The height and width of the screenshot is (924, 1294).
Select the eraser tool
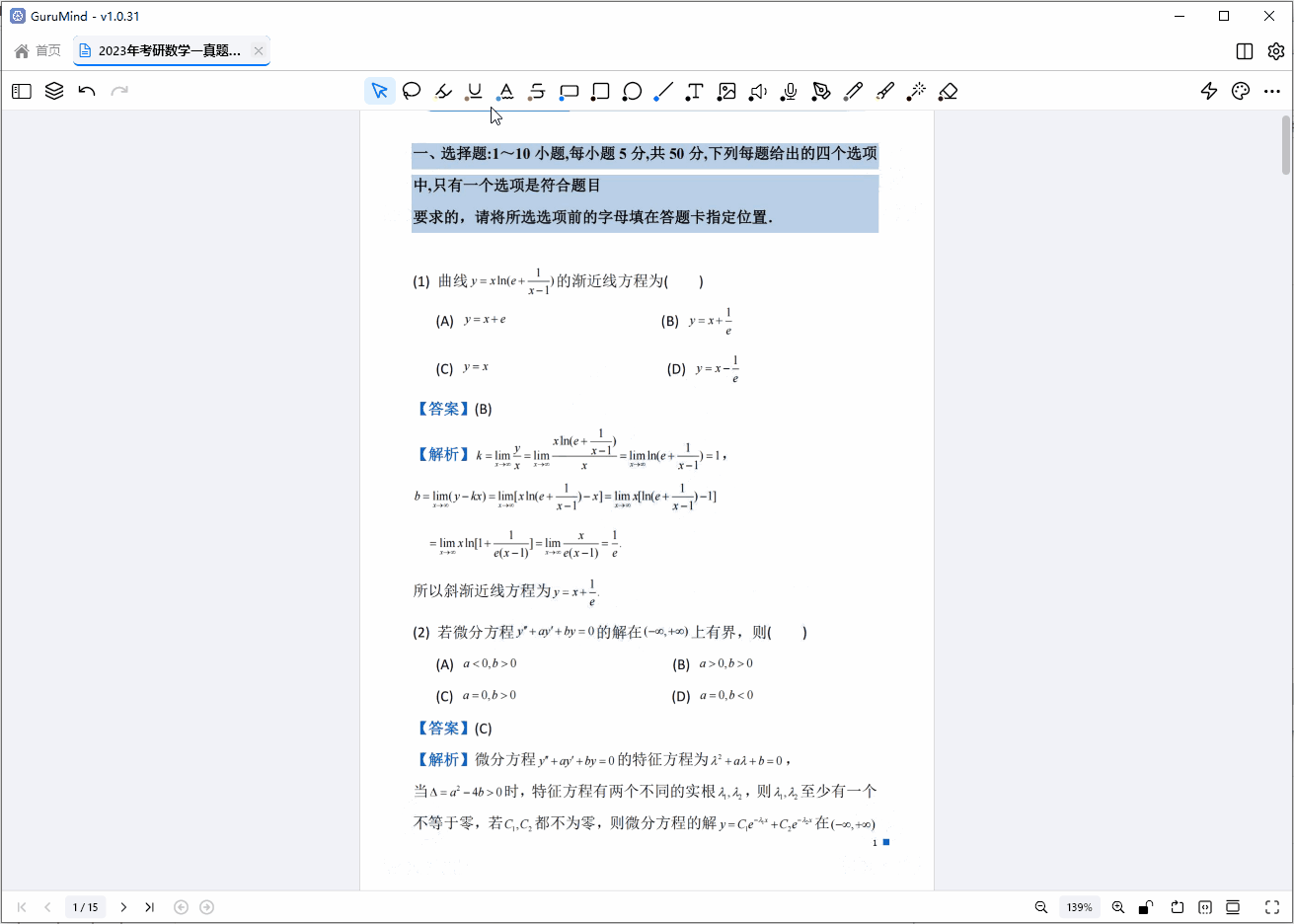[x=948, y=91]
